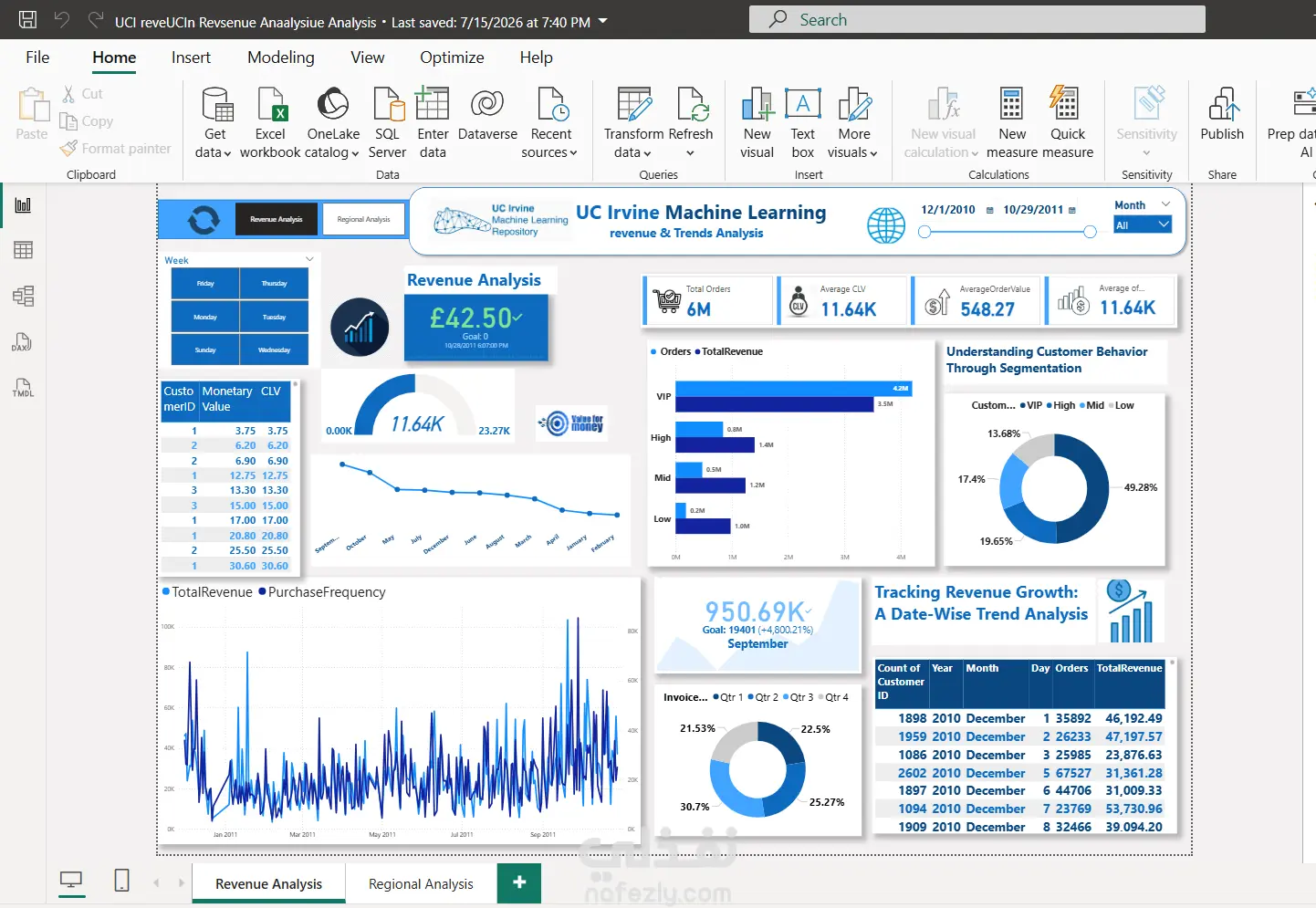1316x908 pixels.
Task: Open the Modeling ribbon tab
Action: pos(281,57)
